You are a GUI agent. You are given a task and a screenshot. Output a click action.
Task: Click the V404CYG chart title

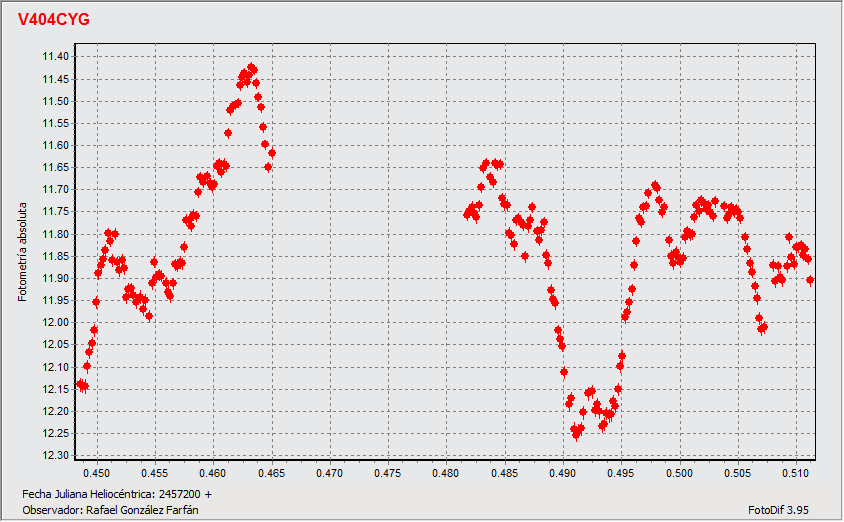point(54,19)
